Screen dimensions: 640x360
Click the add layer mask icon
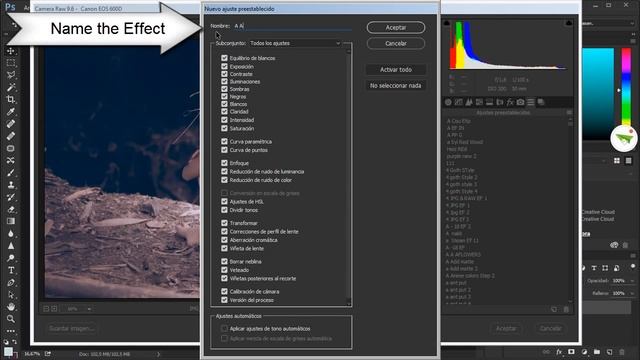click(x=571, y=352)
